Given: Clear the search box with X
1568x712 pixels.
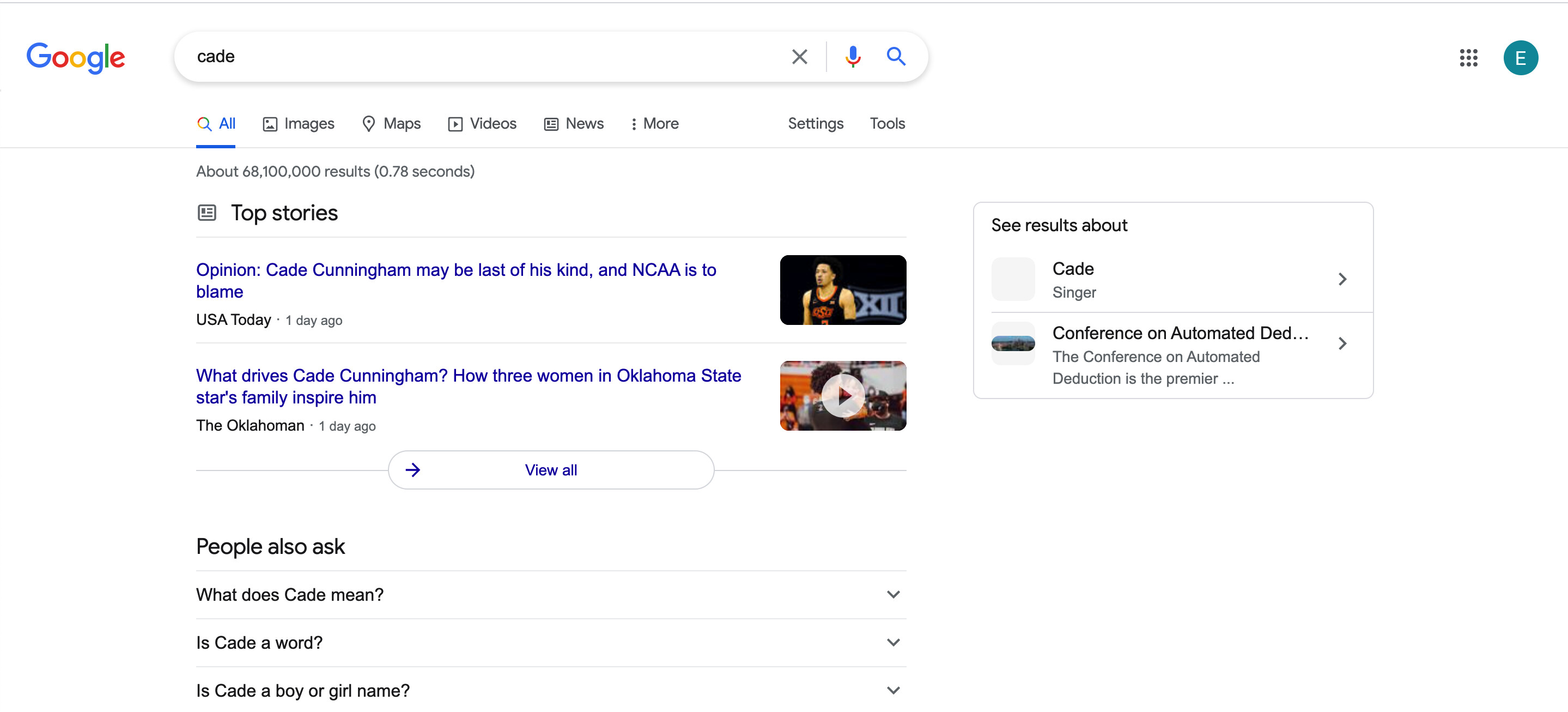Looking at the screenshot, I should (x=799, y=57).
